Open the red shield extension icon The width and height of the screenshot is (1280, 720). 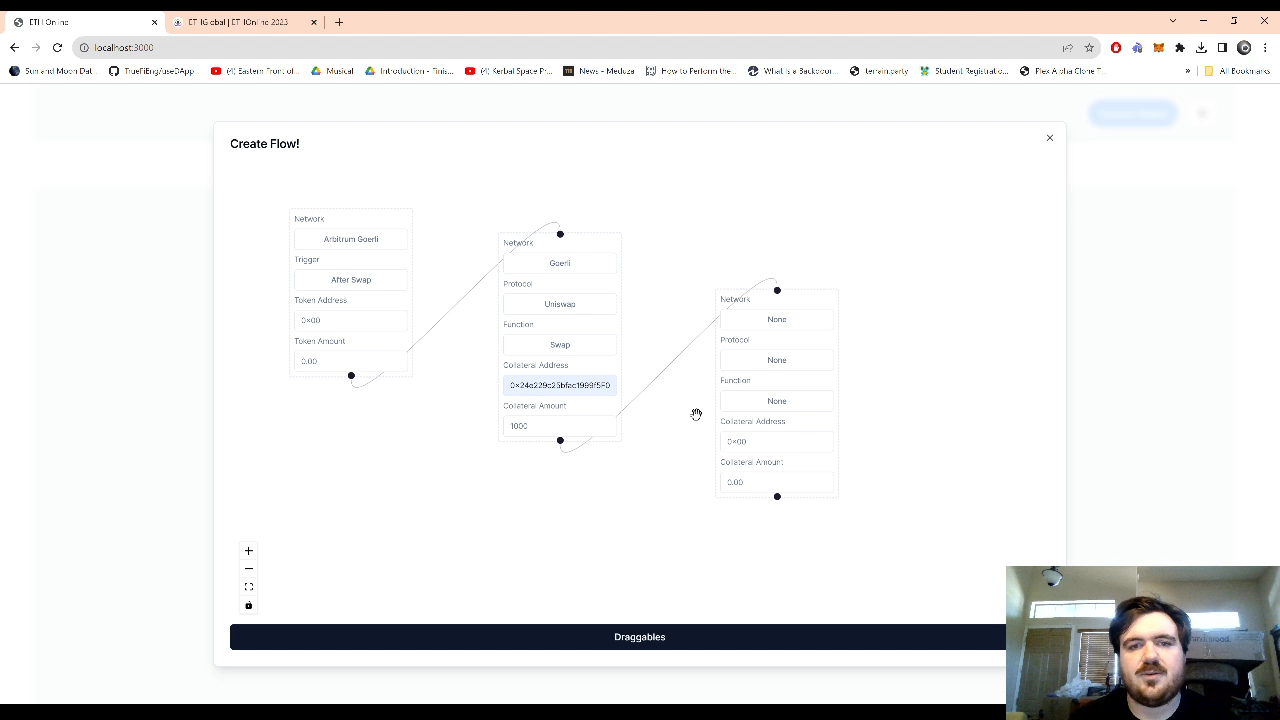1116,48
